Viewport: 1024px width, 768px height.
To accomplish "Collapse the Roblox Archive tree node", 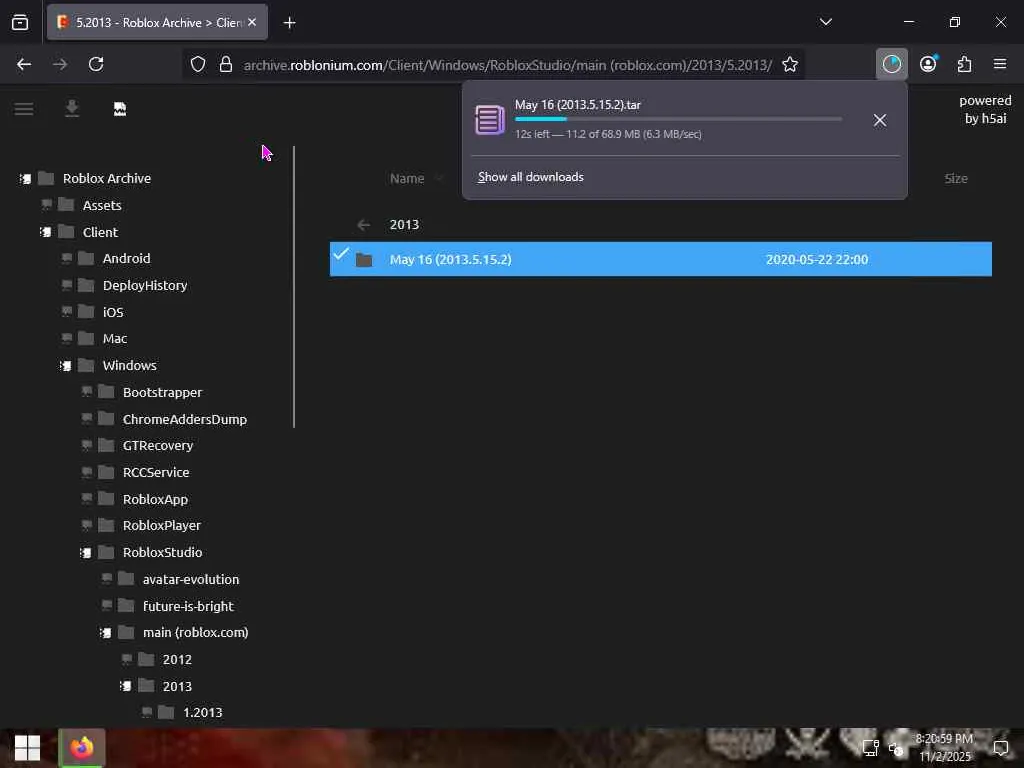I will click(25, 178).
